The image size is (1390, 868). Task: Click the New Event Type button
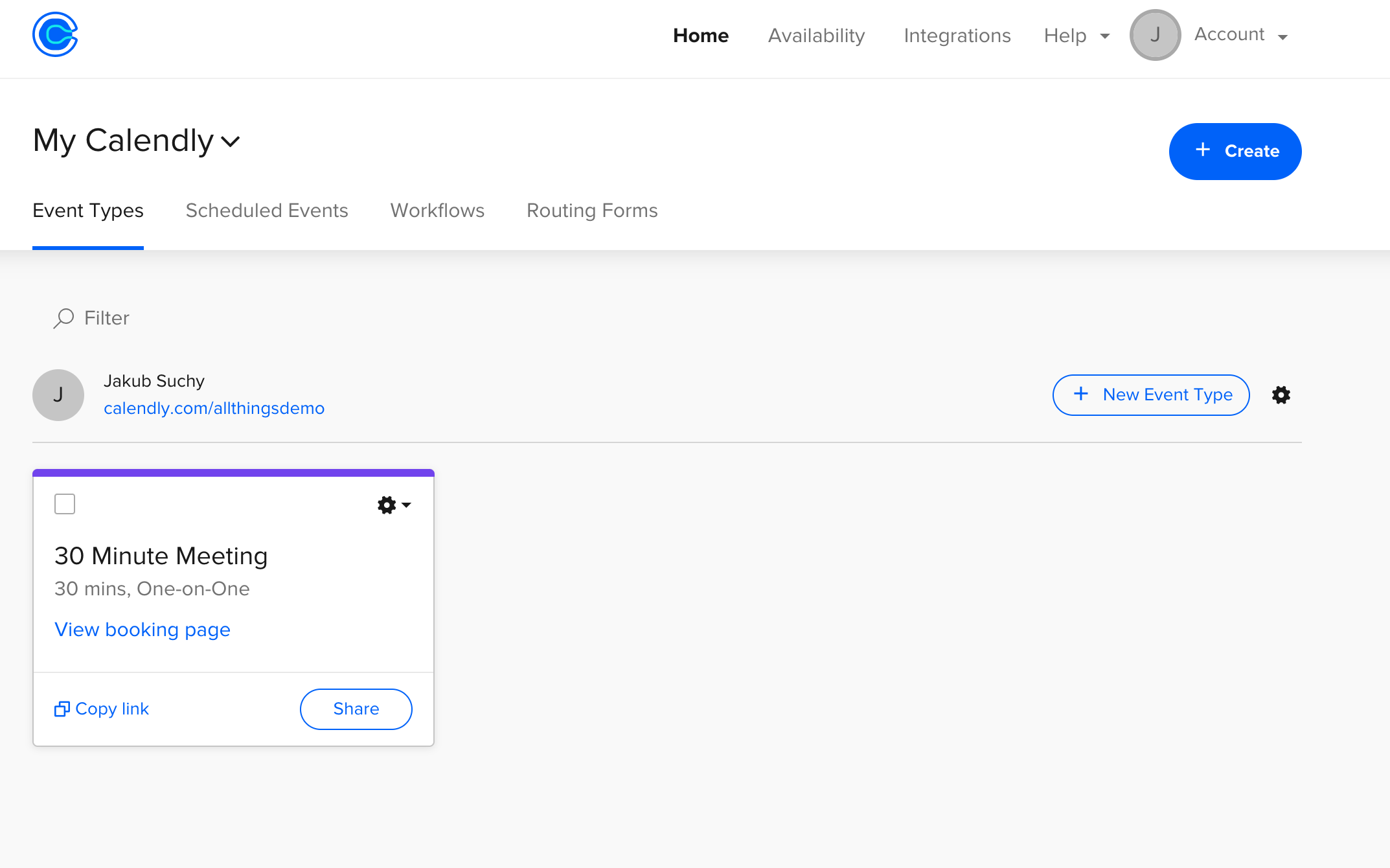[1151, 395]
